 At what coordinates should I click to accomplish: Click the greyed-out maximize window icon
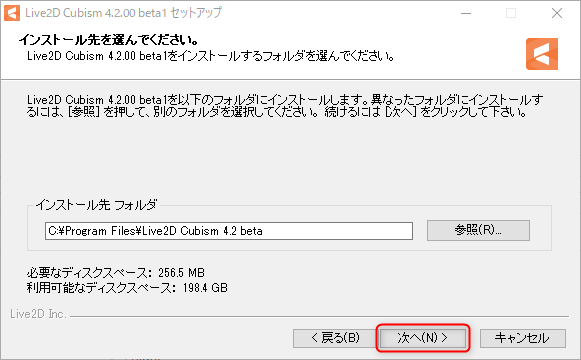(511, 13)
